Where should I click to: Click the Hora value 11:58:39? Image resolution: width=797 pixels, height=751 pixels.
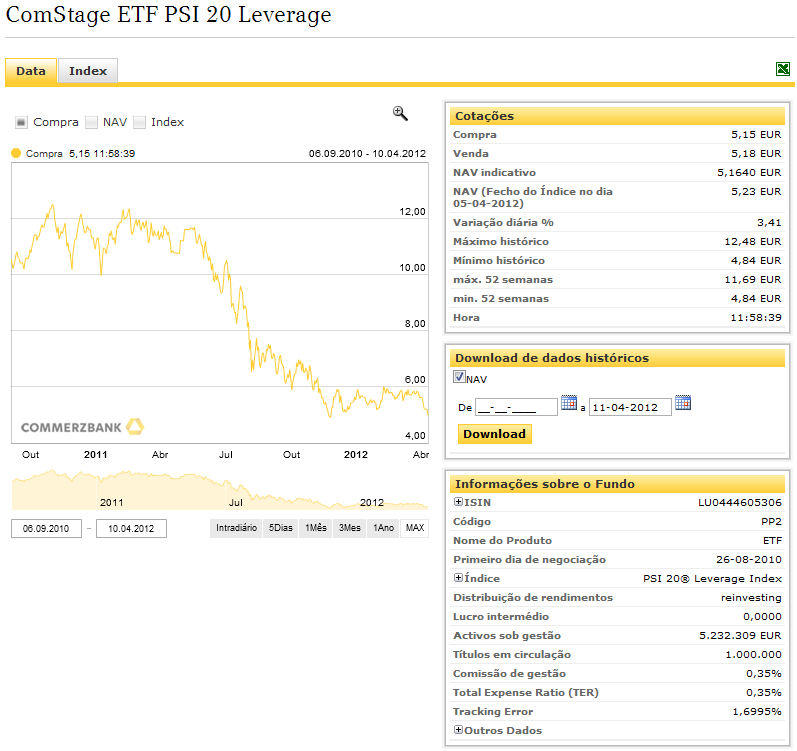click(756, 318)
